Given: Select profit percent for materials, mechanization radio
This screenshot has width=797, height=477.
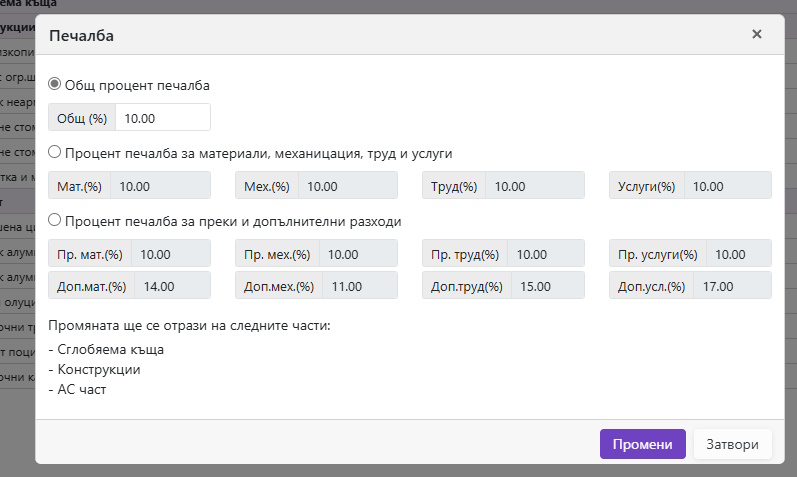Looking at the screenshot, I should [55, 153].
